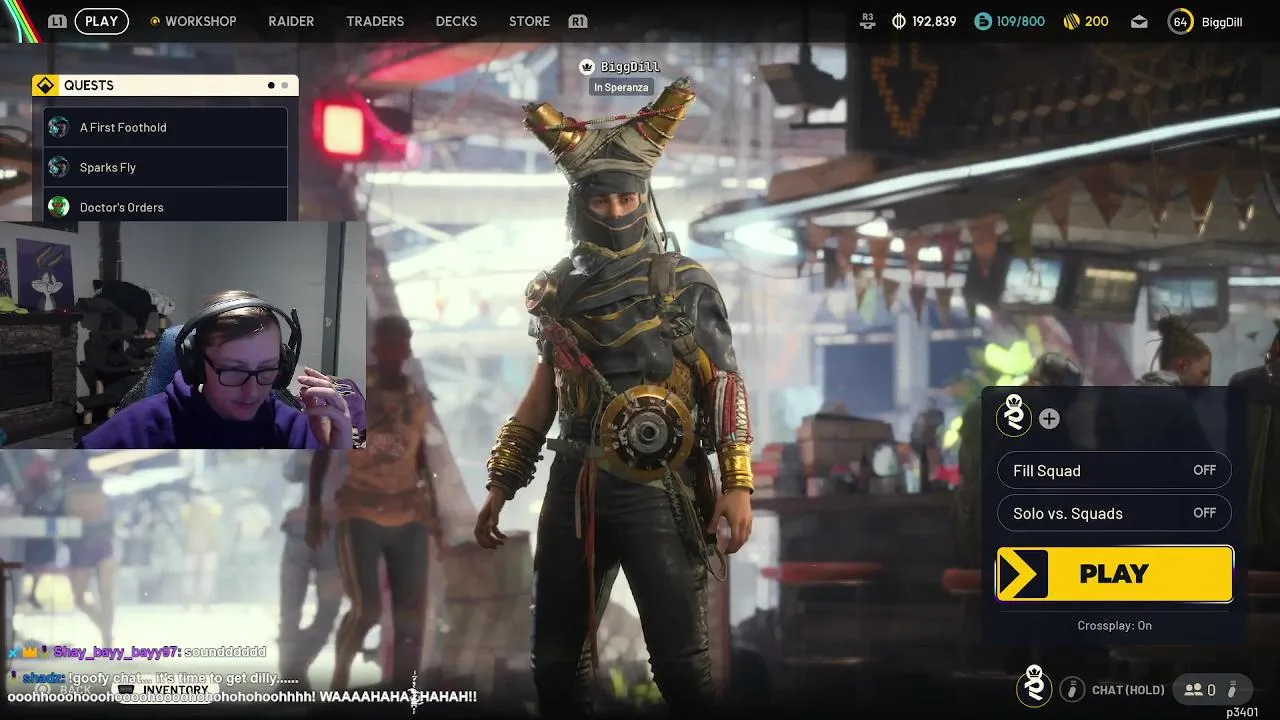Viewport: 1280px width, 720px height.
Task: Open the STORE tab
Action: (x=529, y=21)
